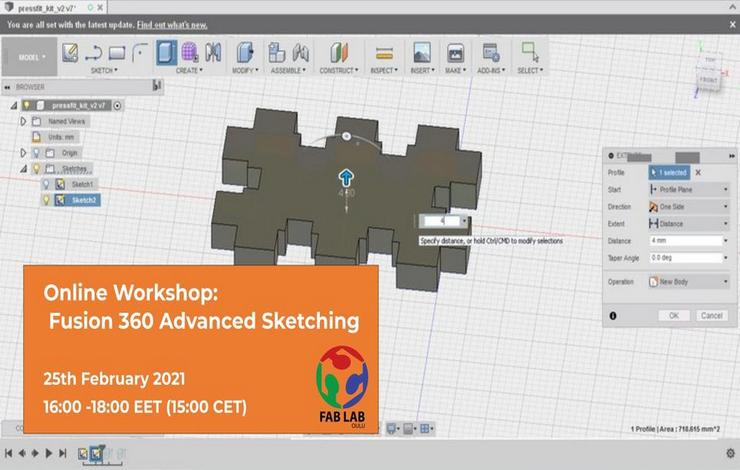Open the CONSTRUCT menu
Screen dimensions: 740x470
tap(339, 70)
